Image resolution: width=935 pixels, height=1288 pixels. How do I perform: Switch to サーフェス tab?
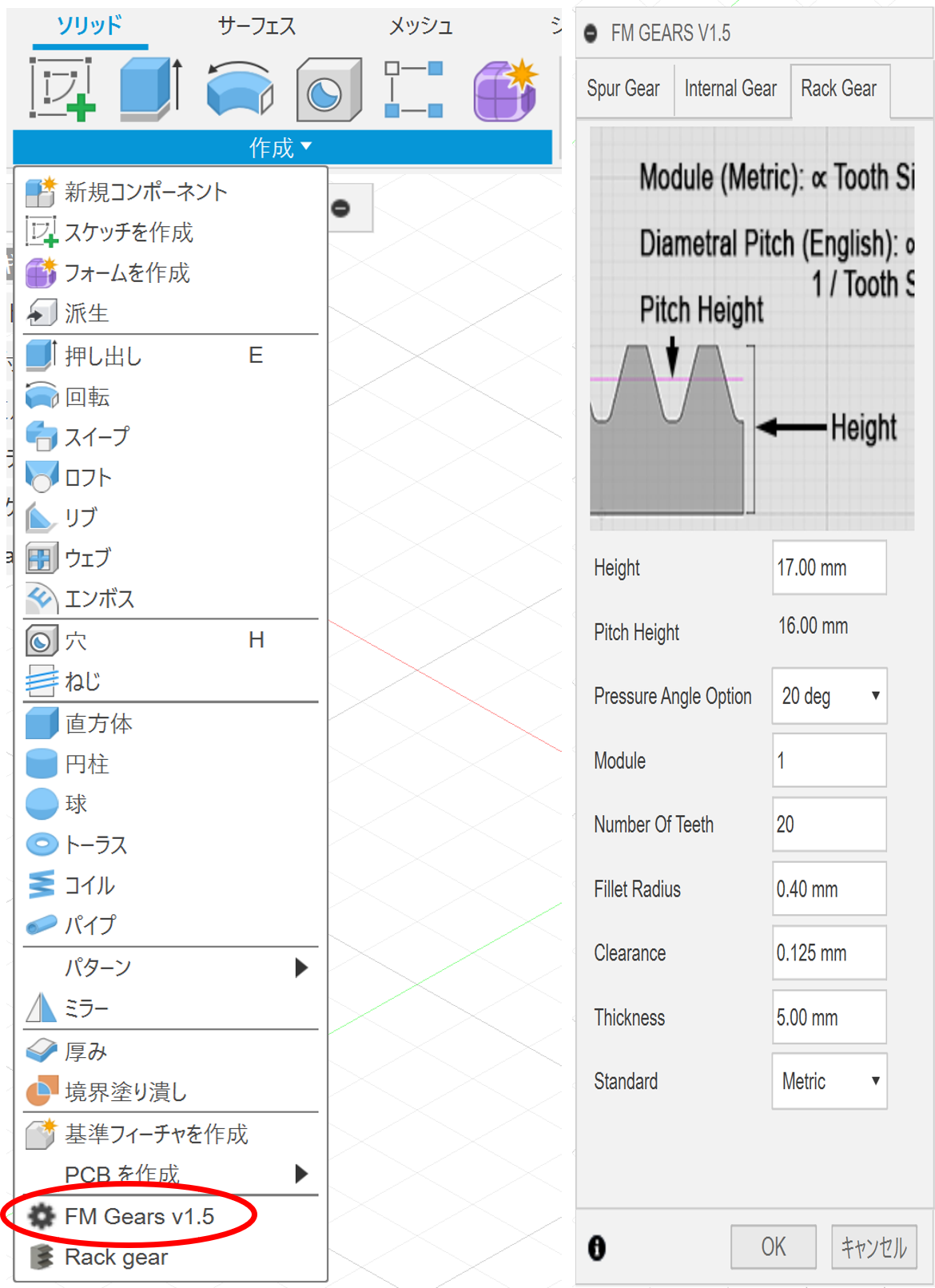point(257,26)
